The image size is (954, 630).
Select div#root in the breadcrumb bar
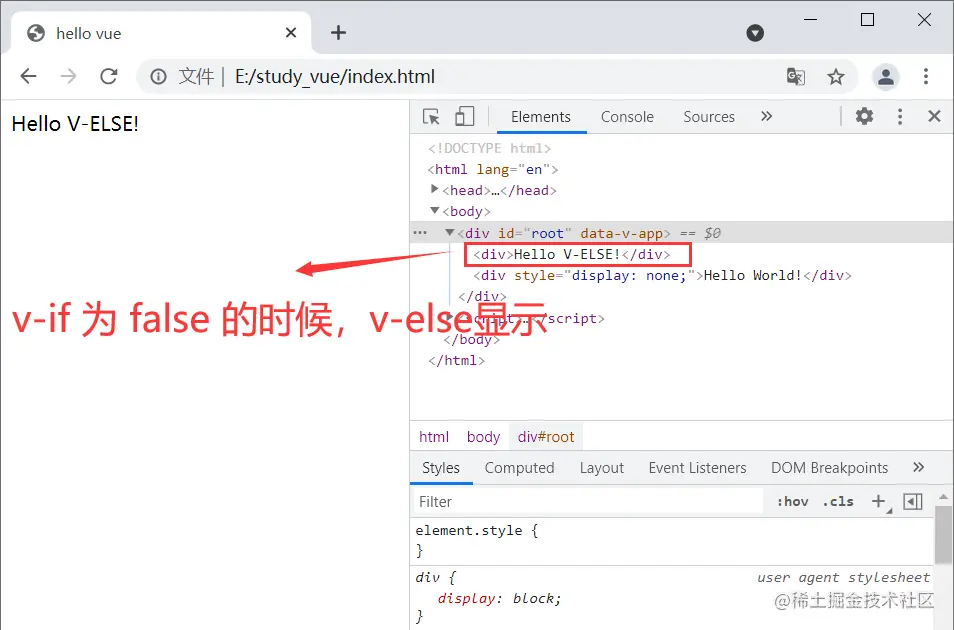(x=545, y=436)
